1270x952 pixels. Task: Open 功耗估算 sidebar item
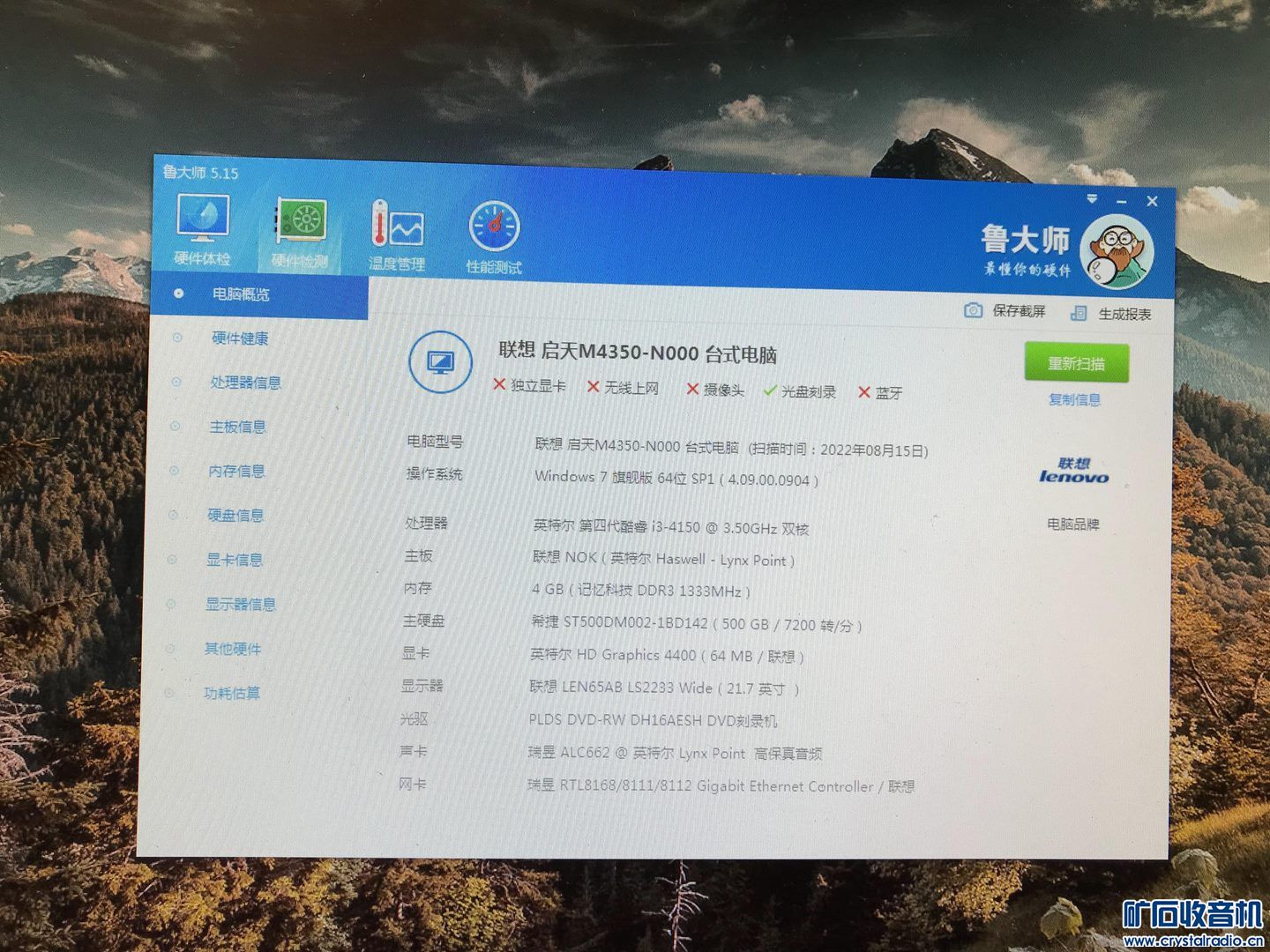click(x=232, y=693)
